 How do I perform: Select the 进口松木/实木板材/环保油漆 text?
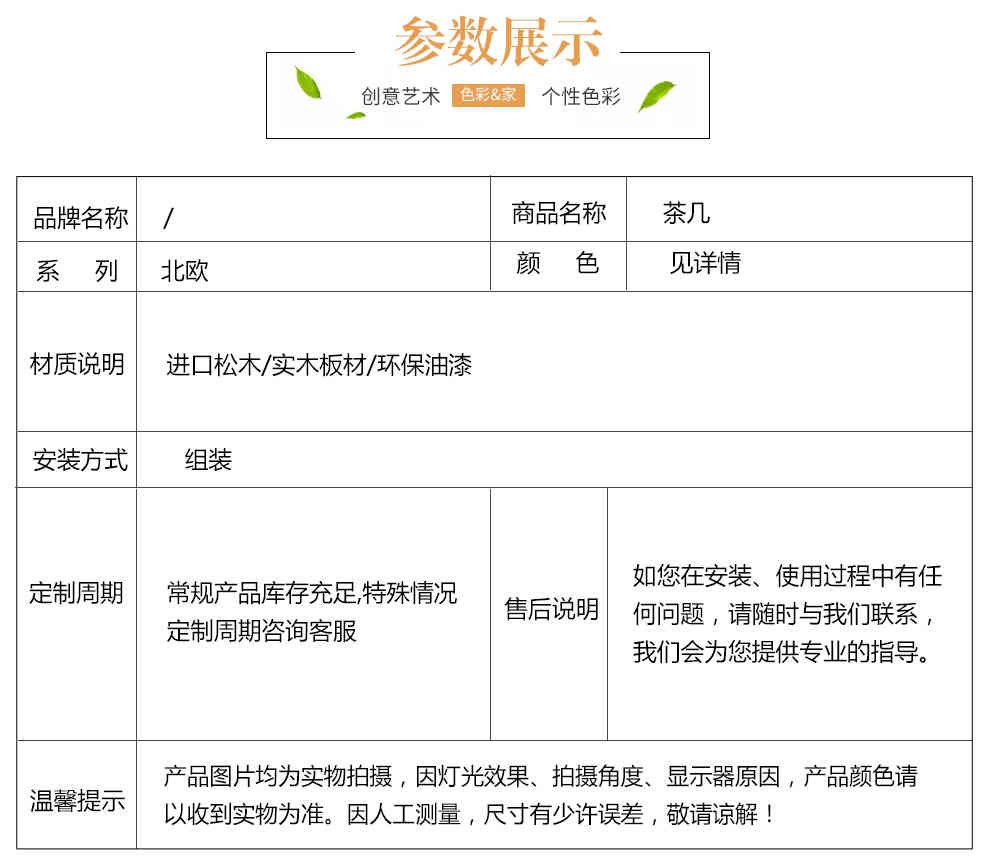(x=319, y=365)
